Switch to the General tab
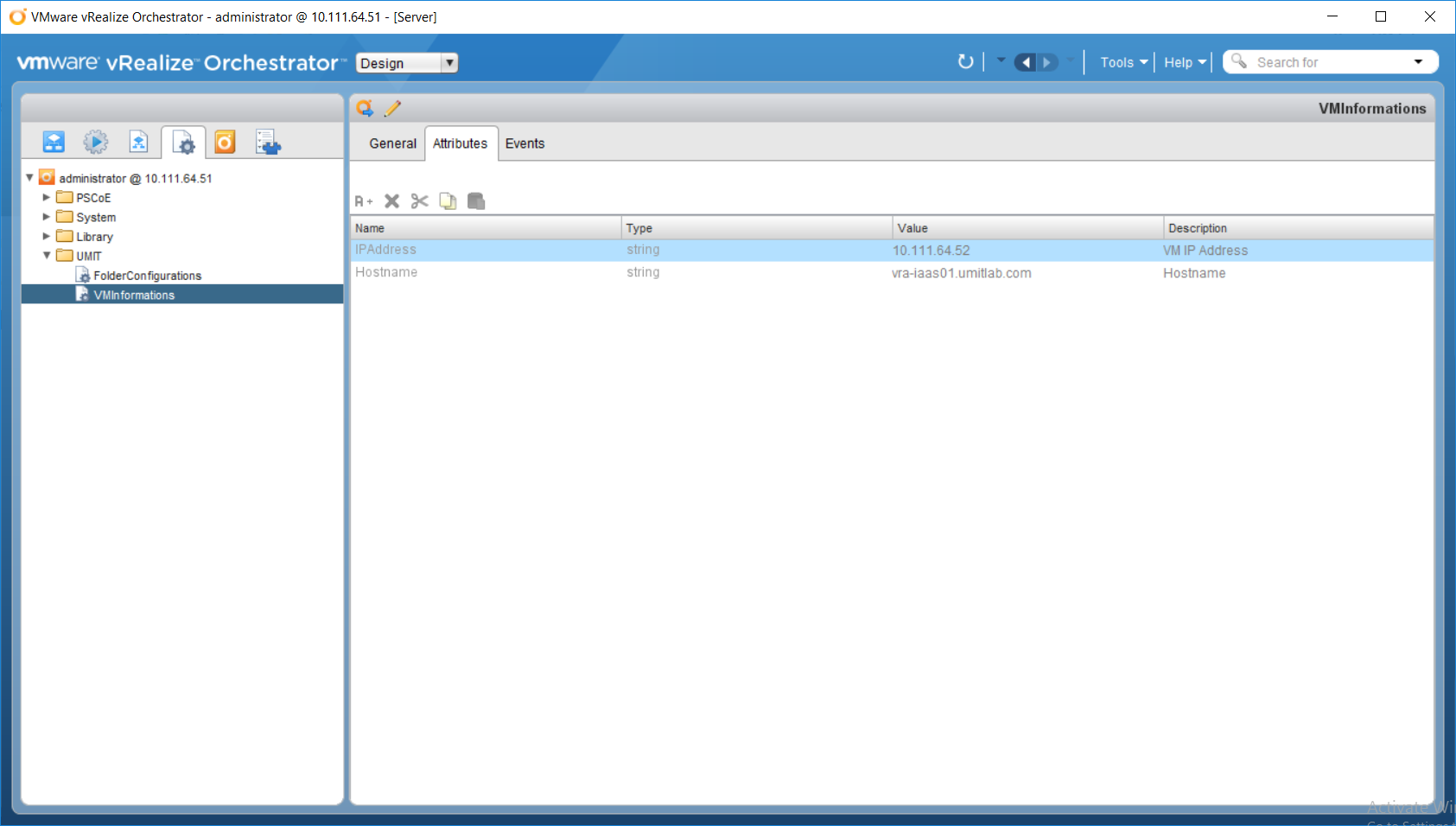This screenshot has width=1456, height=826. point(392,143)
